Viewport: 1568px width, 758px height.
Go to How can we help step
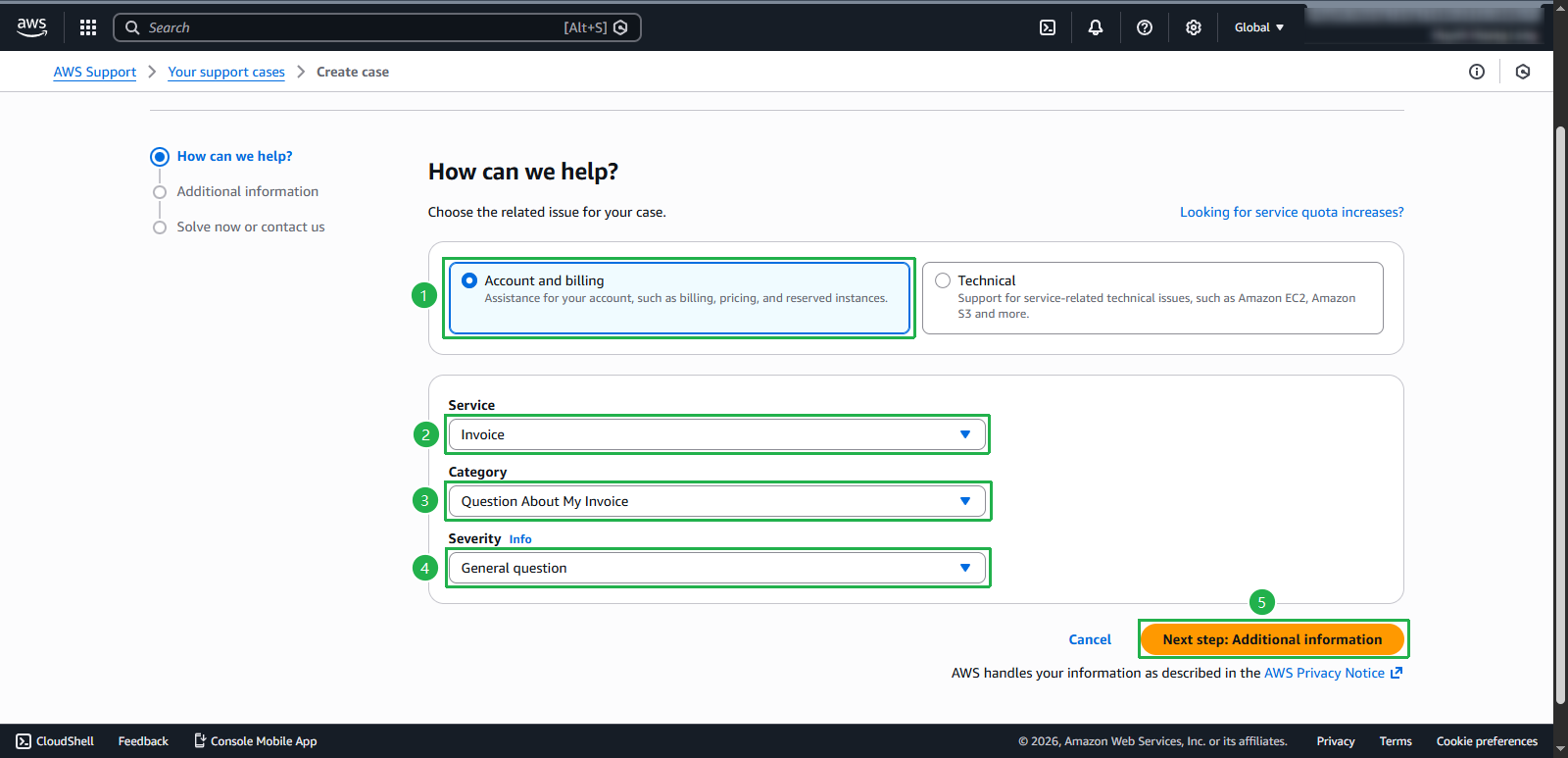pyautogui.click(x=234, y=156)
